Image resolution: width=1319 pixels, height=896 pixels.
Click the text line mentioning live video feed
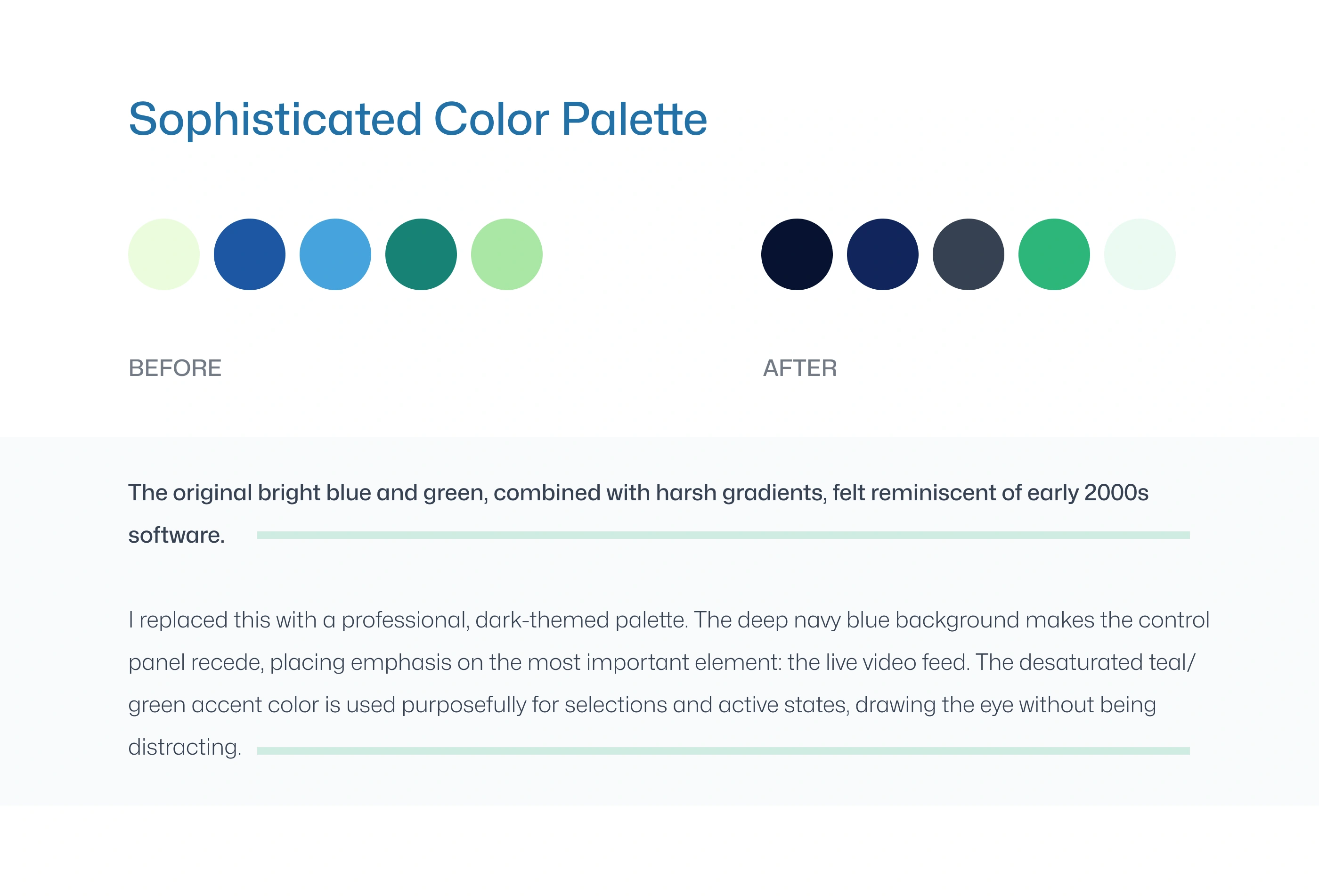(x=661, y=662)
